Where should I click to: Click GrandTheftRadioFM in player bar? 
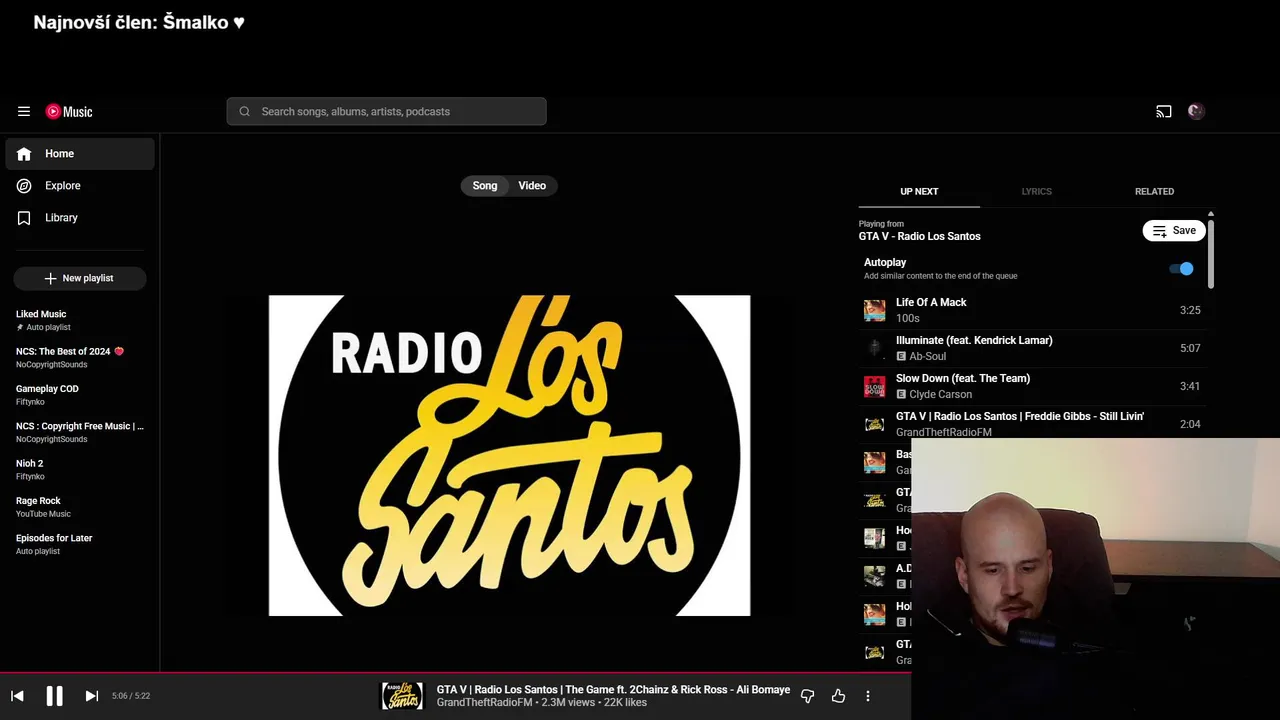[x=484, y=703]
